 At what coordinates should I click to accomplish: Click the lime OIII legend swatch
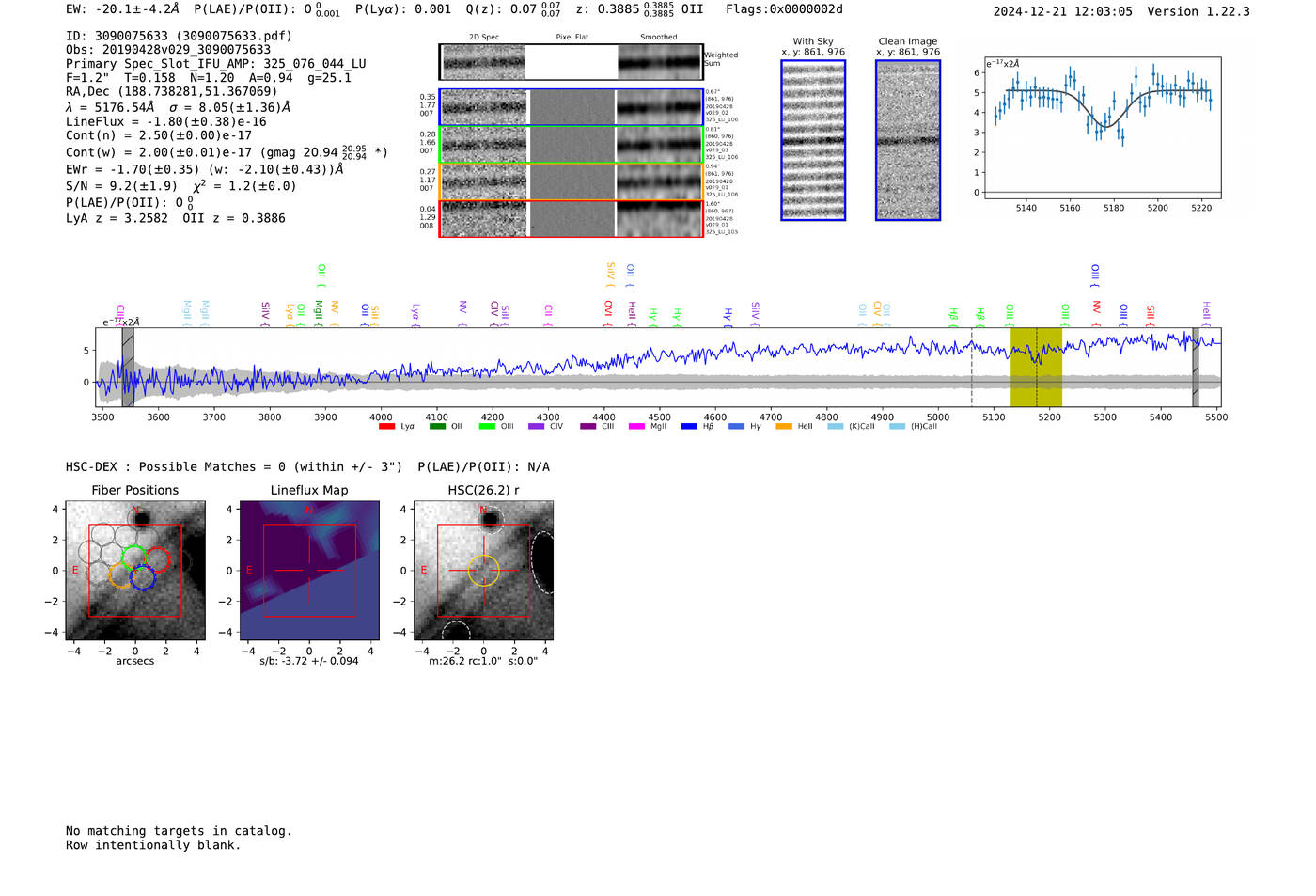click(x=487, y=426)
